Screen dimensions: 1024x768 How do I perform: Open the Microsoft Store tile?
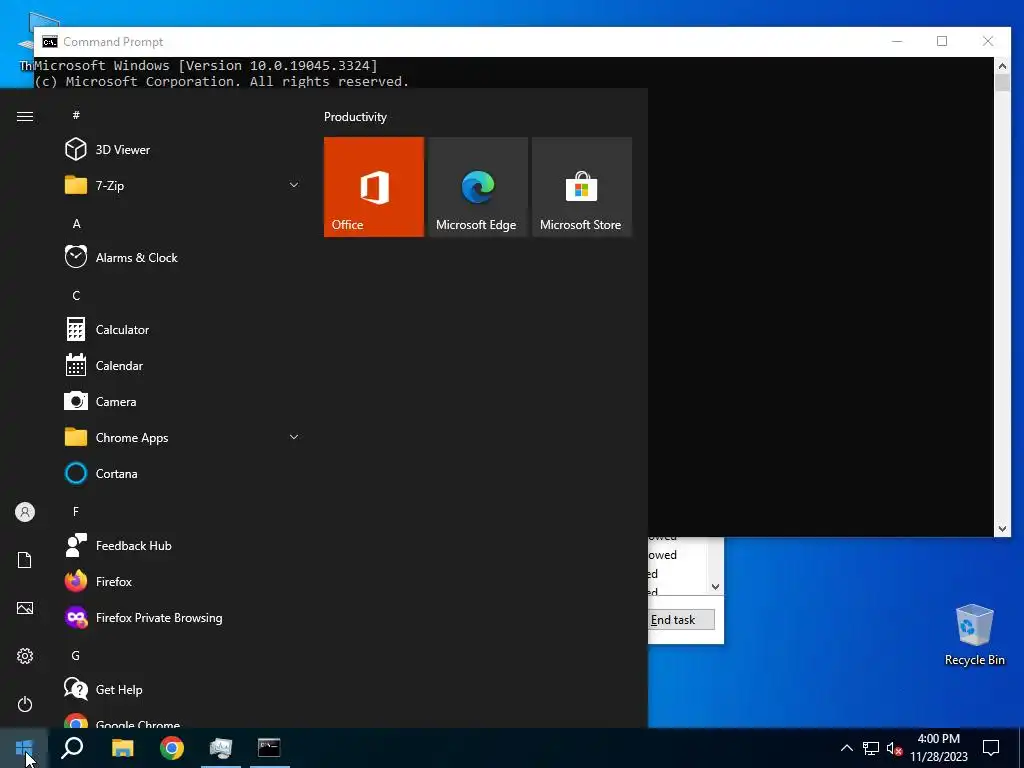coord(582,187)
